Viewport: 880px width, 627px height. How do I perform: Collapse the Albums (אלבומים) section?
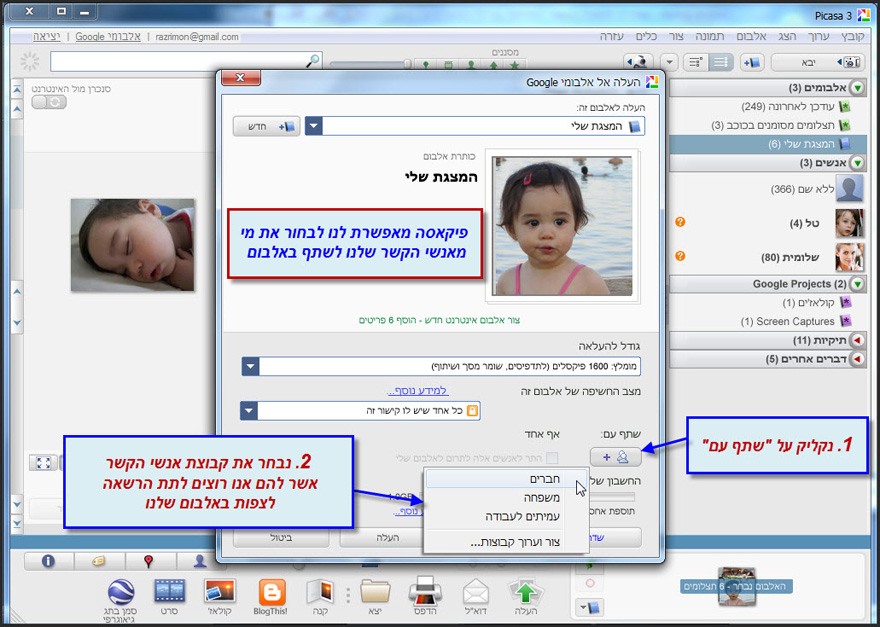858,88
